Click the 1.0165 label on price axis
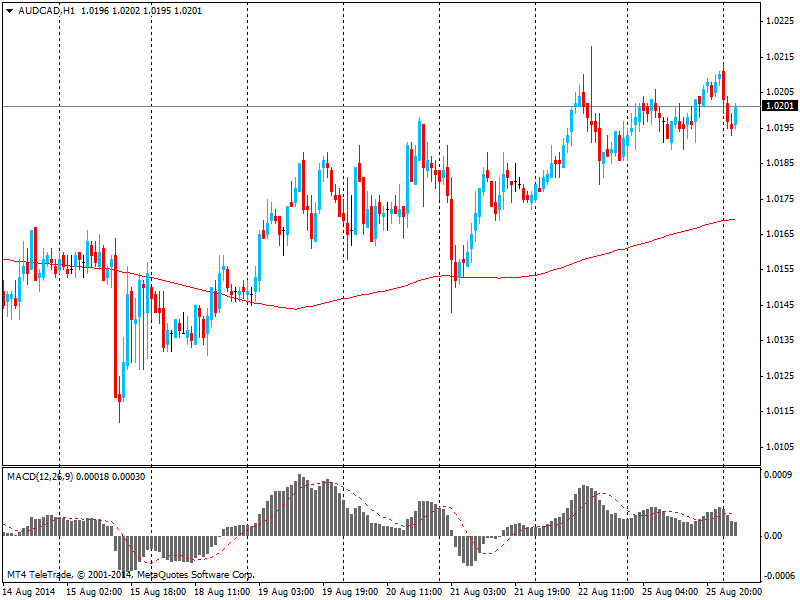800x600 pixels. pyautogui.click(x=779, y=234)
